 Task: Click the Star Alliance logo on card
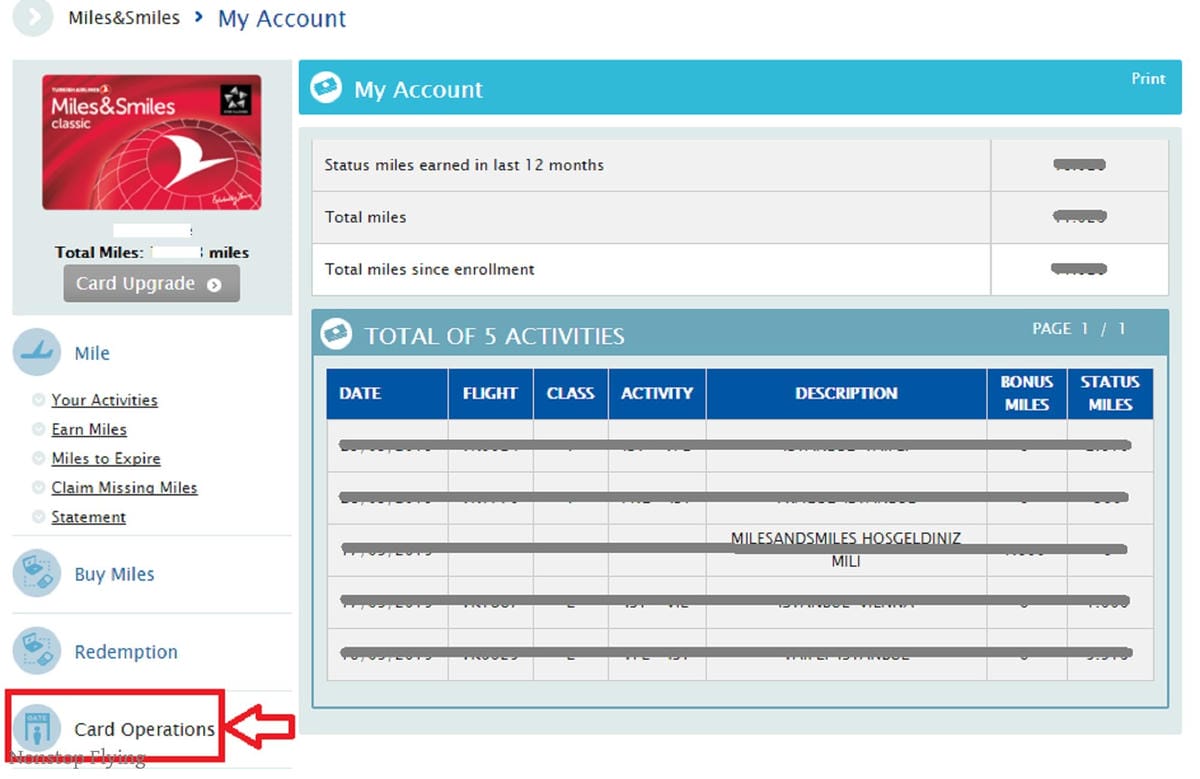[x=236, y=100]
